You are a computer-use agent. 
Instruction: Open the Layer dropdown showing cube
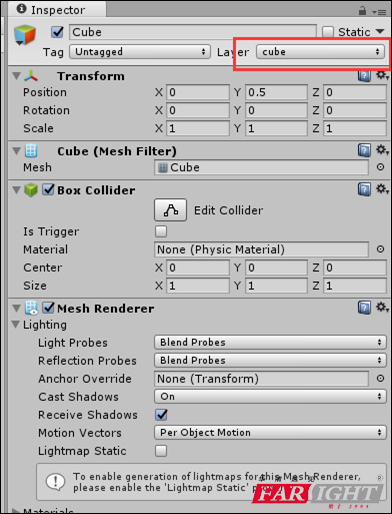pos(320,52)
